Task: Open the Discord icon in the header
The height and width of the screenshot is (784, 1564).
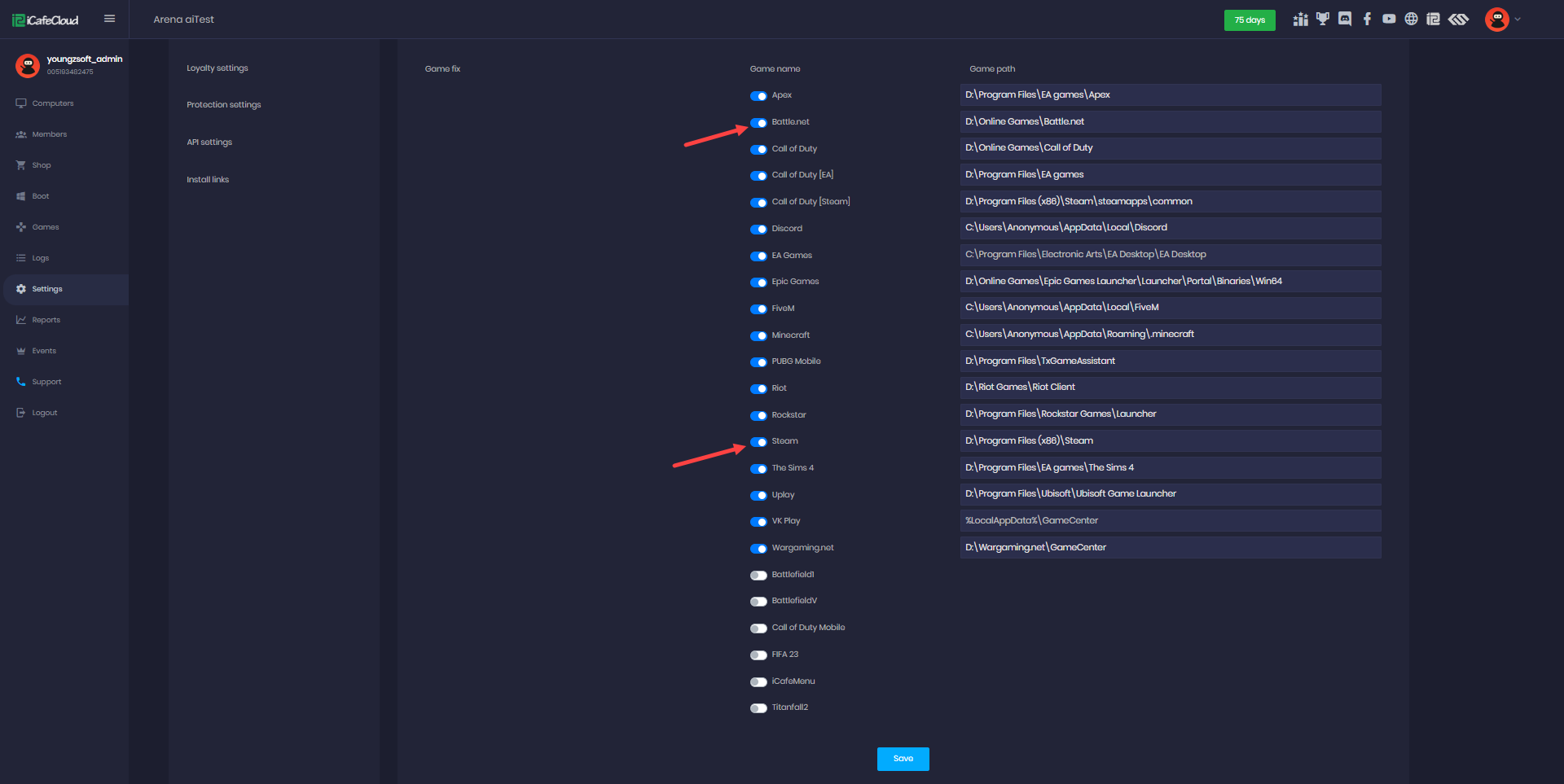Action: click(1345, 19)
